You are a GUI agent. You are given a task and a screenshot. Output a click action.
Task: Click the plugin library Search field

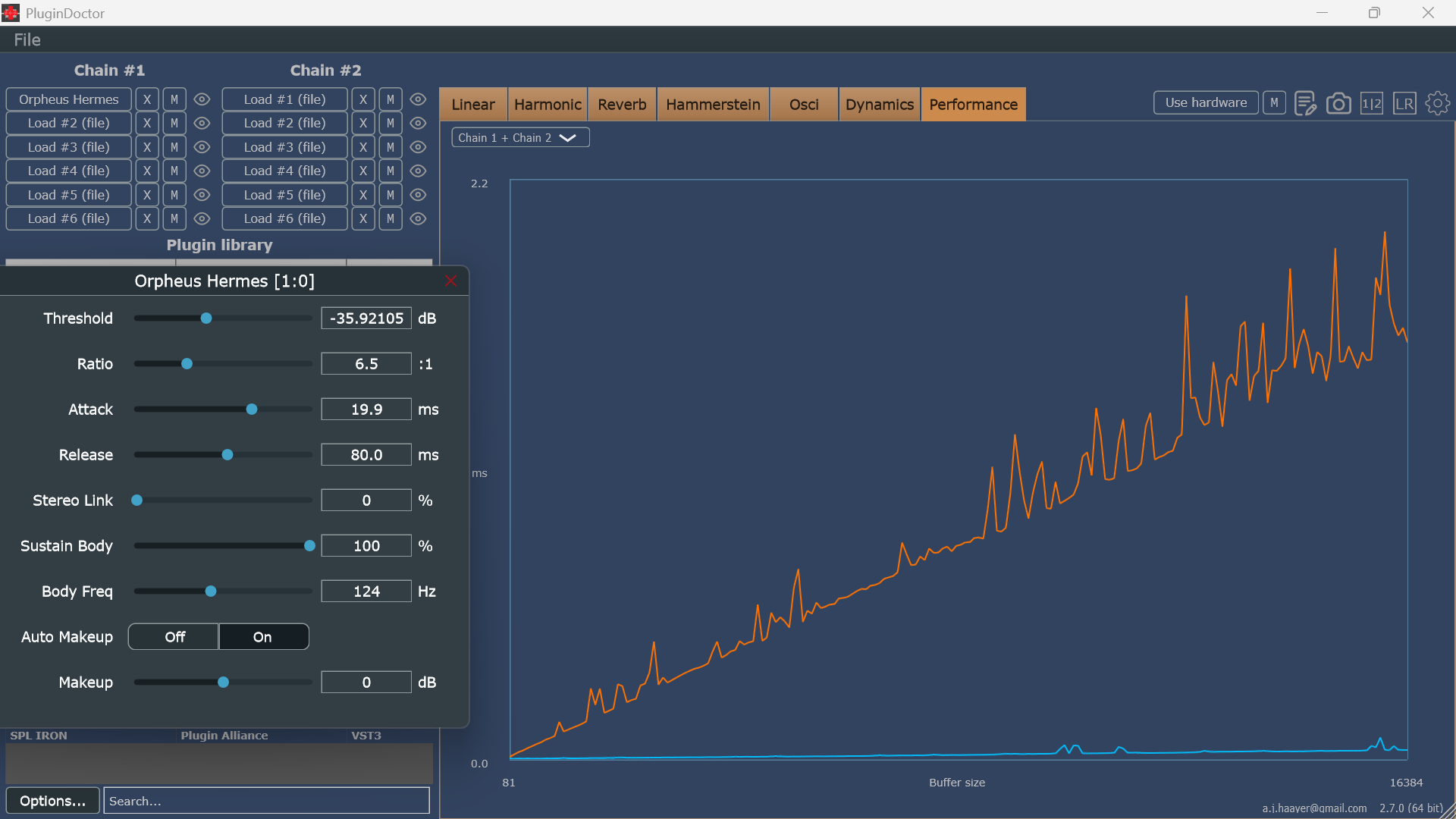pos(266,801)
